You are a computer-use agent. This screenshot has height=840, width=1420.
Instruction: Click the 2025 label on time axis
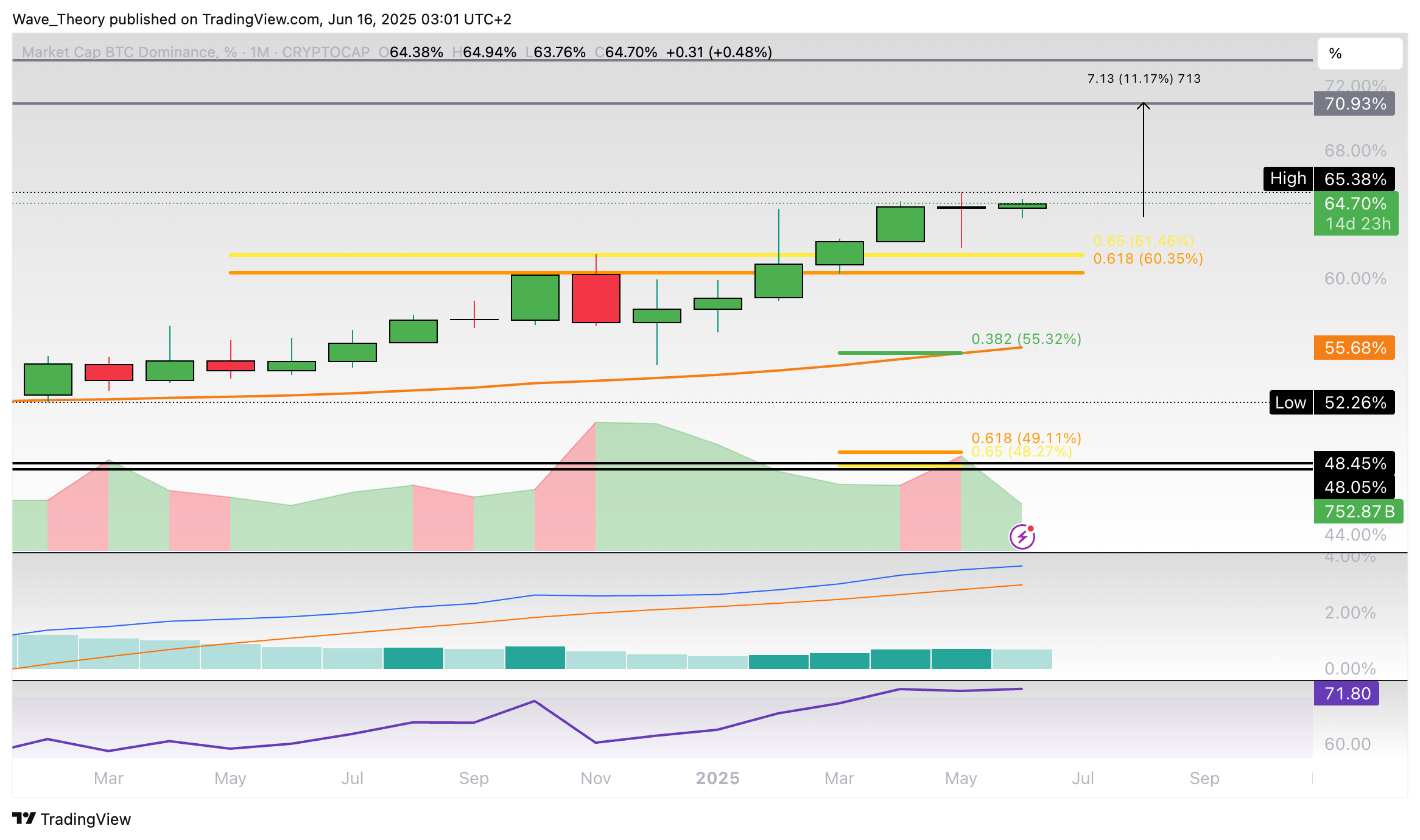[x=717, y=778]
